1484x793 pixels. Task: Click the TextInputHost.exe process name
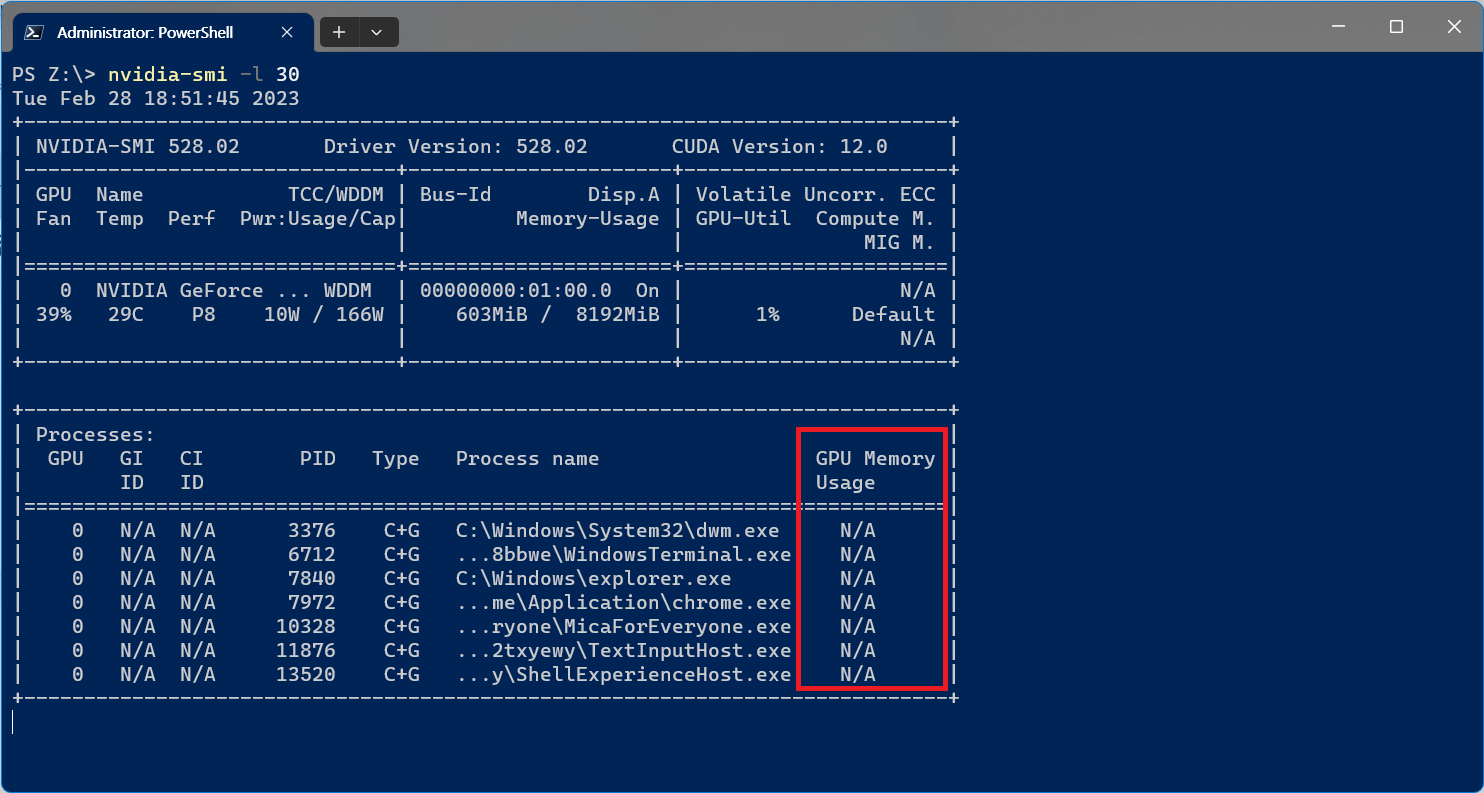coord(624,651)
